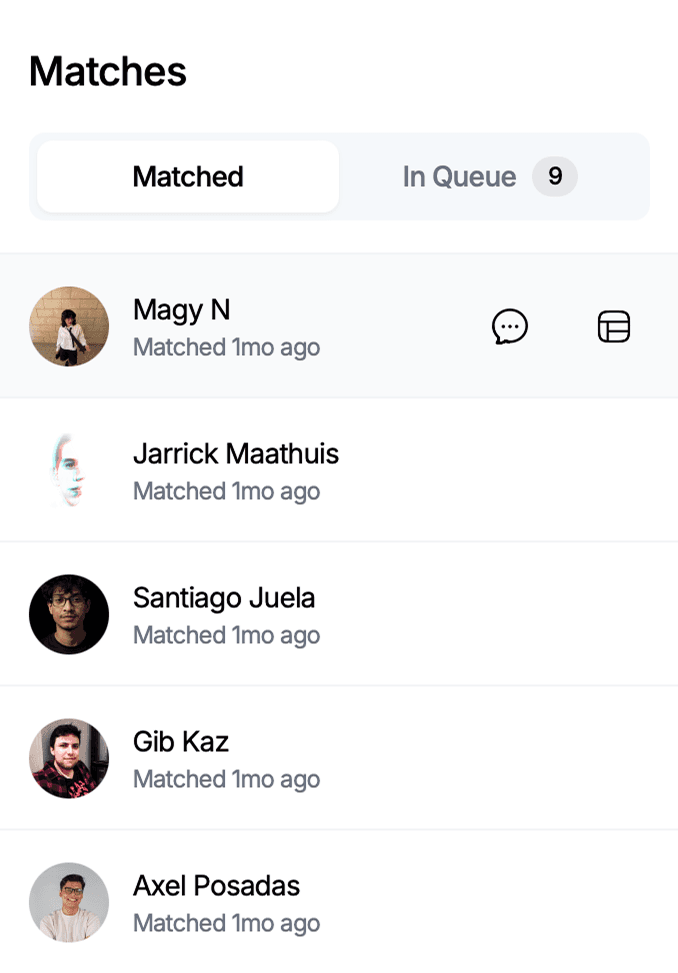
Task: Select the Magy N name
Action: point(182,310)
